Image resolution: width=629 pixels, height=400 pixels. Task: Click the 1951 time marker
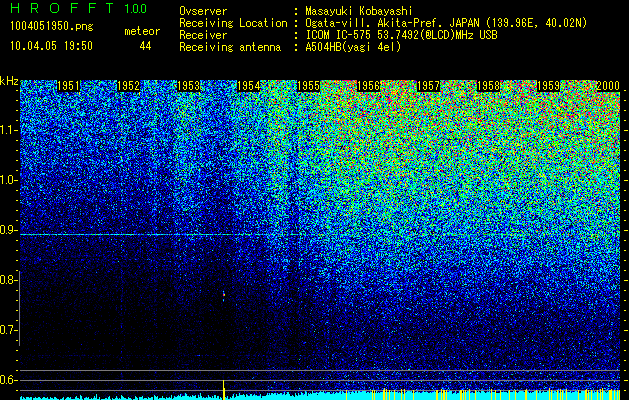tap(69, 86)
